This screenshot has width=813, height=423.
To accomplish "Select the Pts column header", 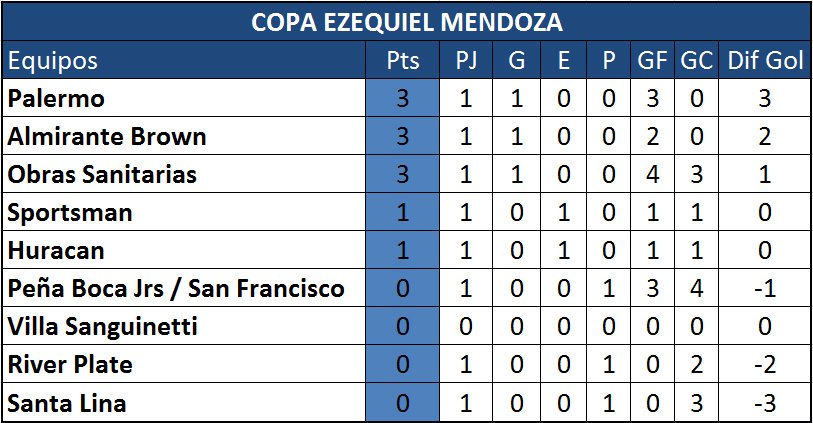I will (x=402, y=60).
